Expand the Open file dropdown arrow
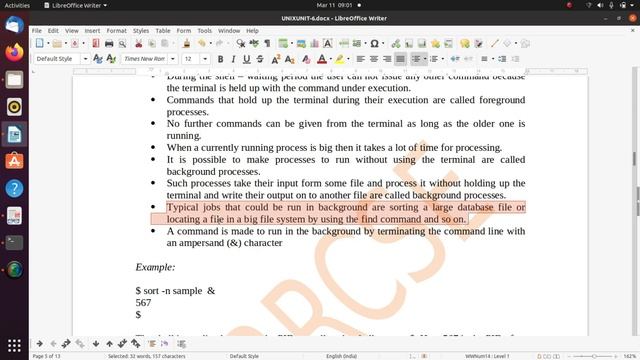 pos(66,43)
